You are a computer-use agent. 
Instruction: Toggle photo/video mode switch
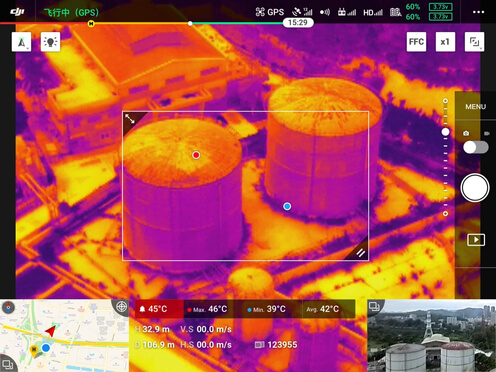click(476, 147)
